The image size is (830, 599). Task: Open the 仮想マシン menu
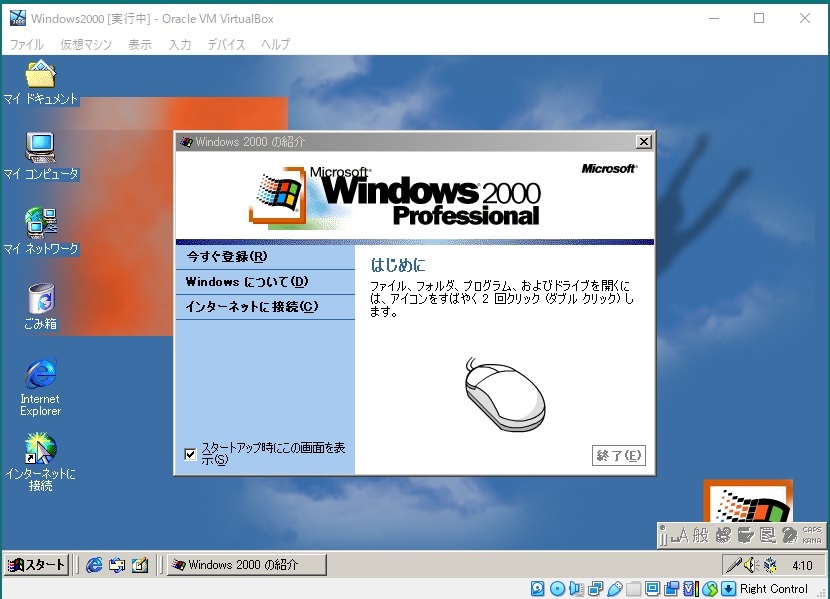tap(86, 44)
